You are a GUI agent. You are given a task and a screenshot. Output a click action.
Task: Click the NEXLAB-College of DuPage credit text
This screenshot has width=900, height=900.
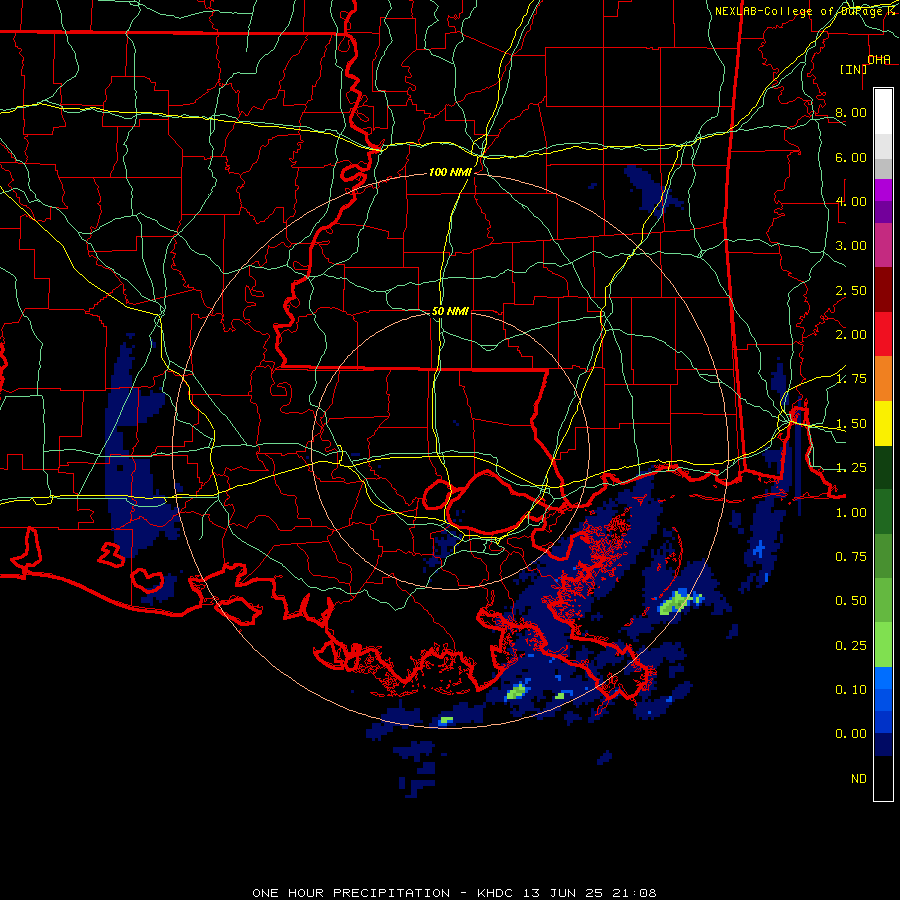point(804,11)
